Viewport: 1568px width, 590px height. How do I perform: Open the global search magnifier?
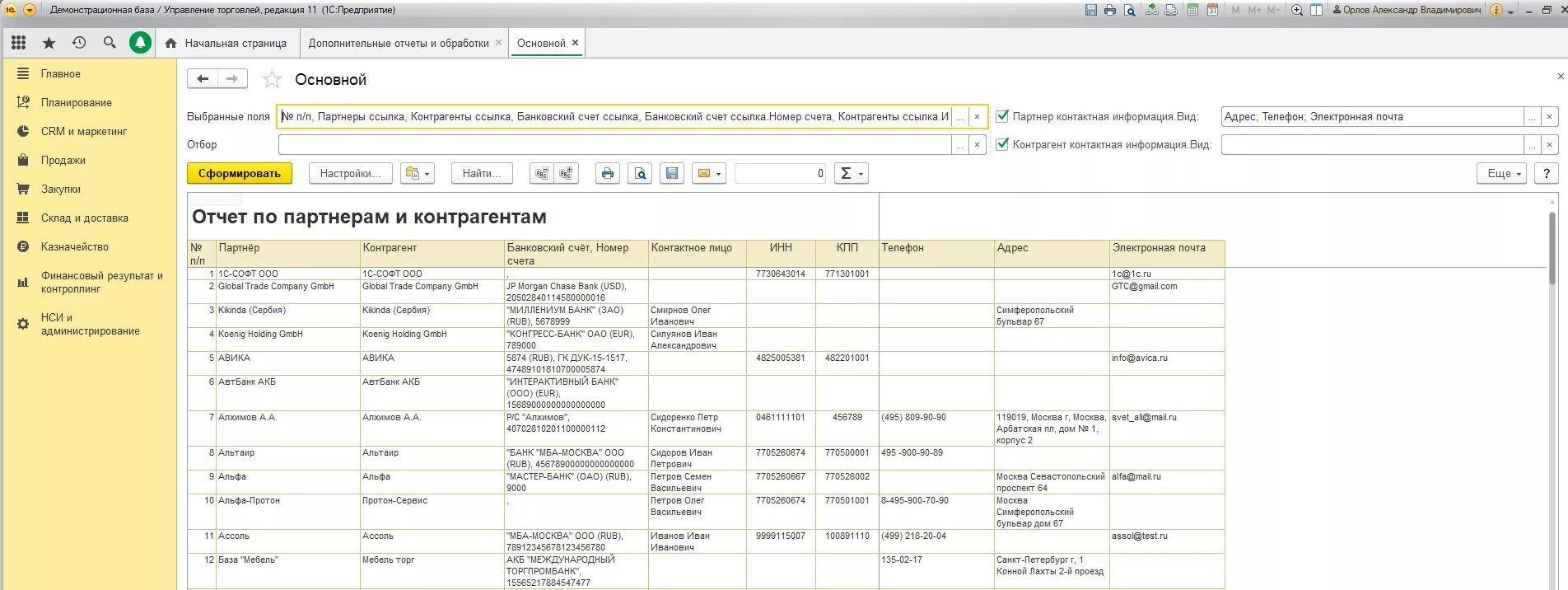[x=110, y=43]
